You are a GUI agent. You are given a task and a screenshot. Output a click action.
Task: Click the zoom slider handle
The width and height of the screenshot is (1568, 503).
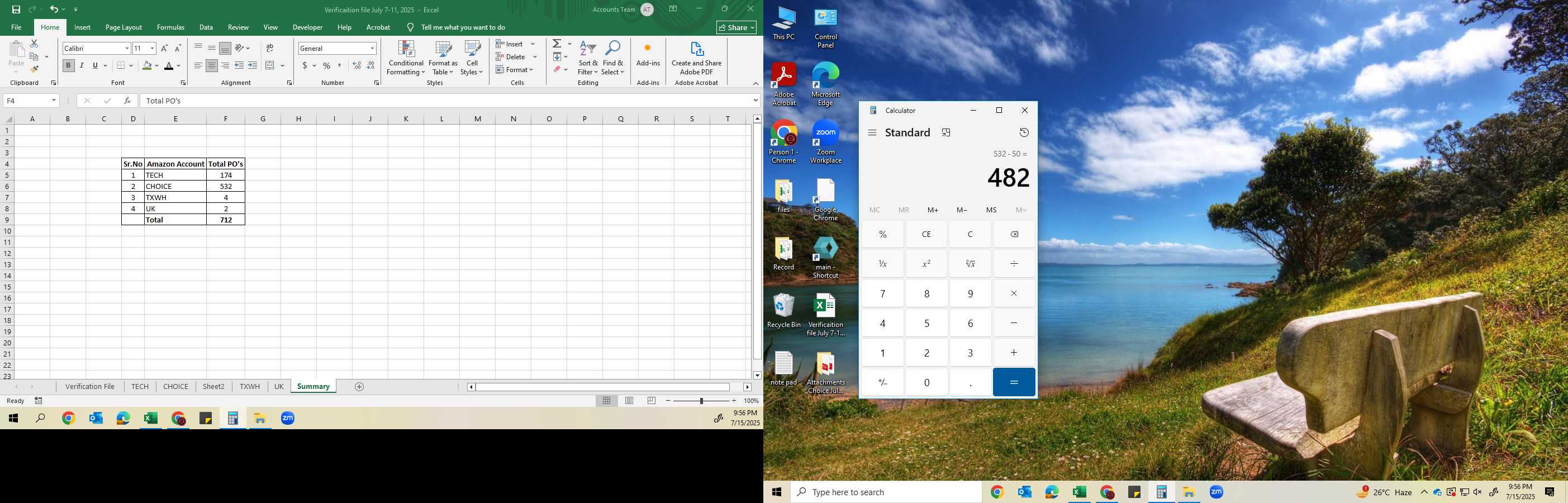(x=702, y=401)
